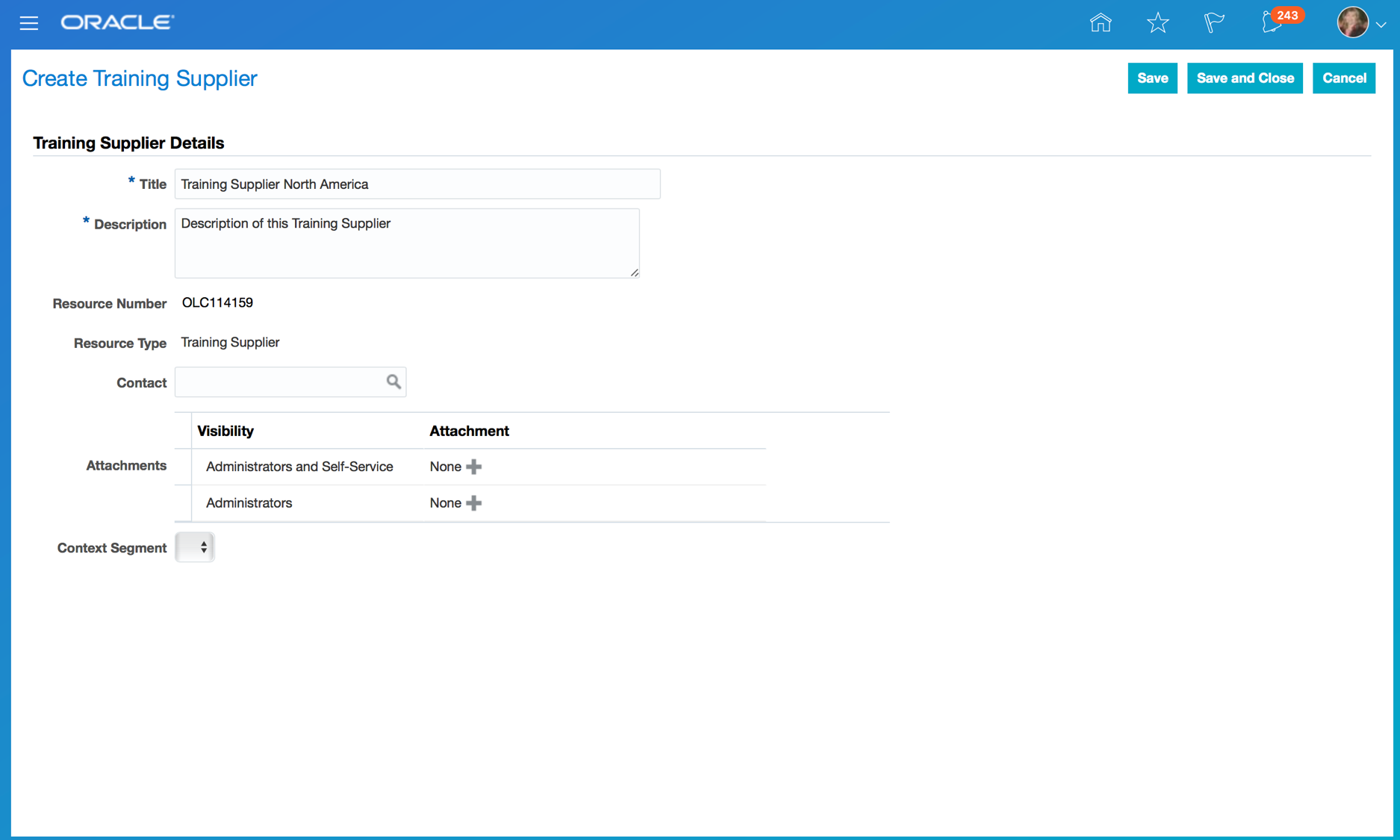Expand the user menu chevron

[x=1381, y=25]
